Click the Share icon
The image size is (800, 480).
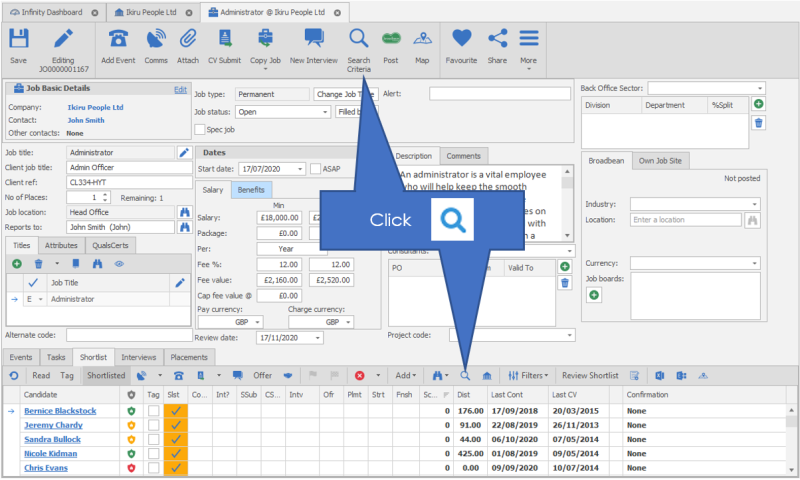click(497, 42)
